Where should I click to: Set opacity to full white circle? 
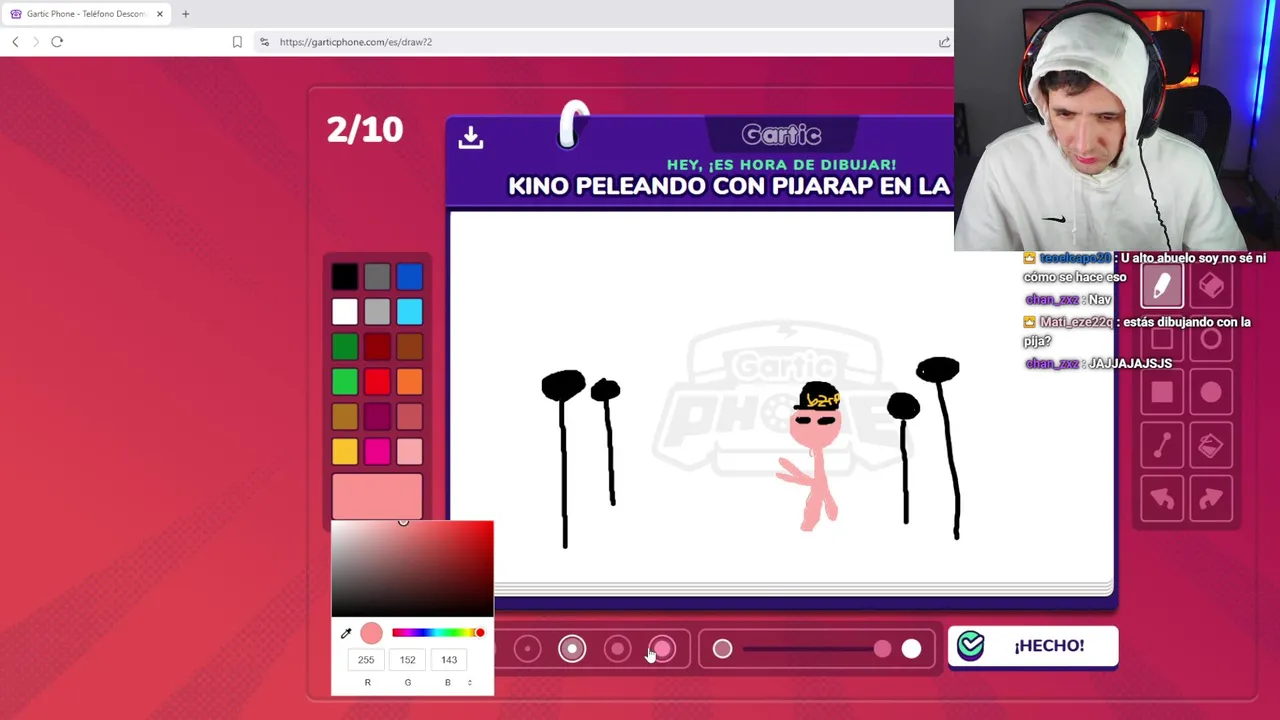pos(911,650)
